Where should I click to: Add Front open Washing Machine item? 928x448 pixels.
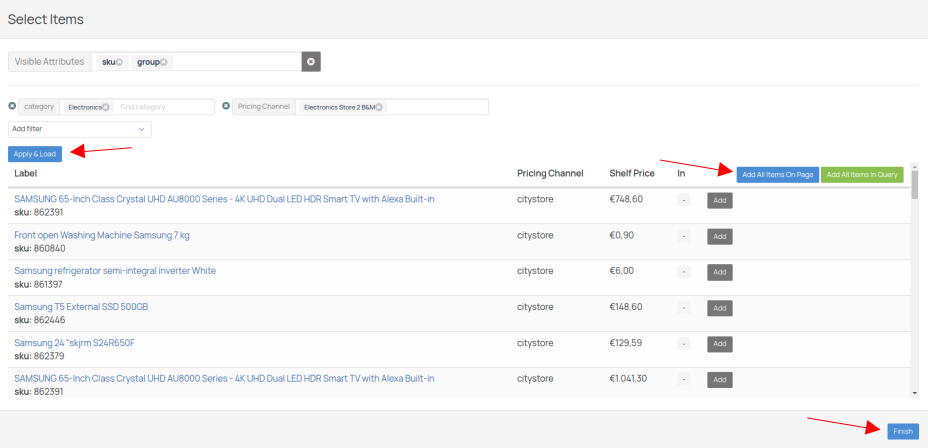pos(720,237)
